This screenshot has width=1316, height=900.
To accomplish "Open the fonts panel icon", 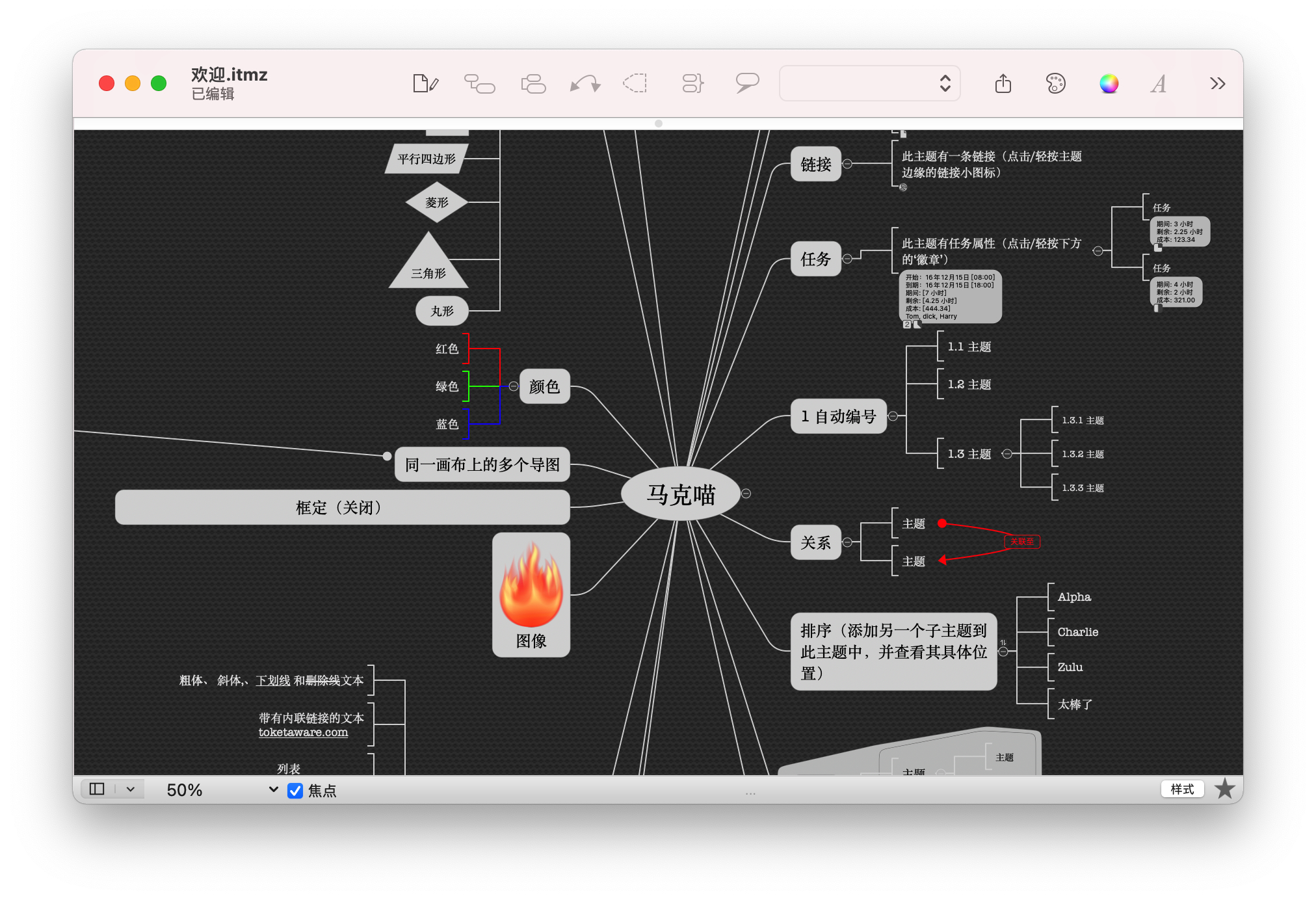I will click(x=1159, y=83).
